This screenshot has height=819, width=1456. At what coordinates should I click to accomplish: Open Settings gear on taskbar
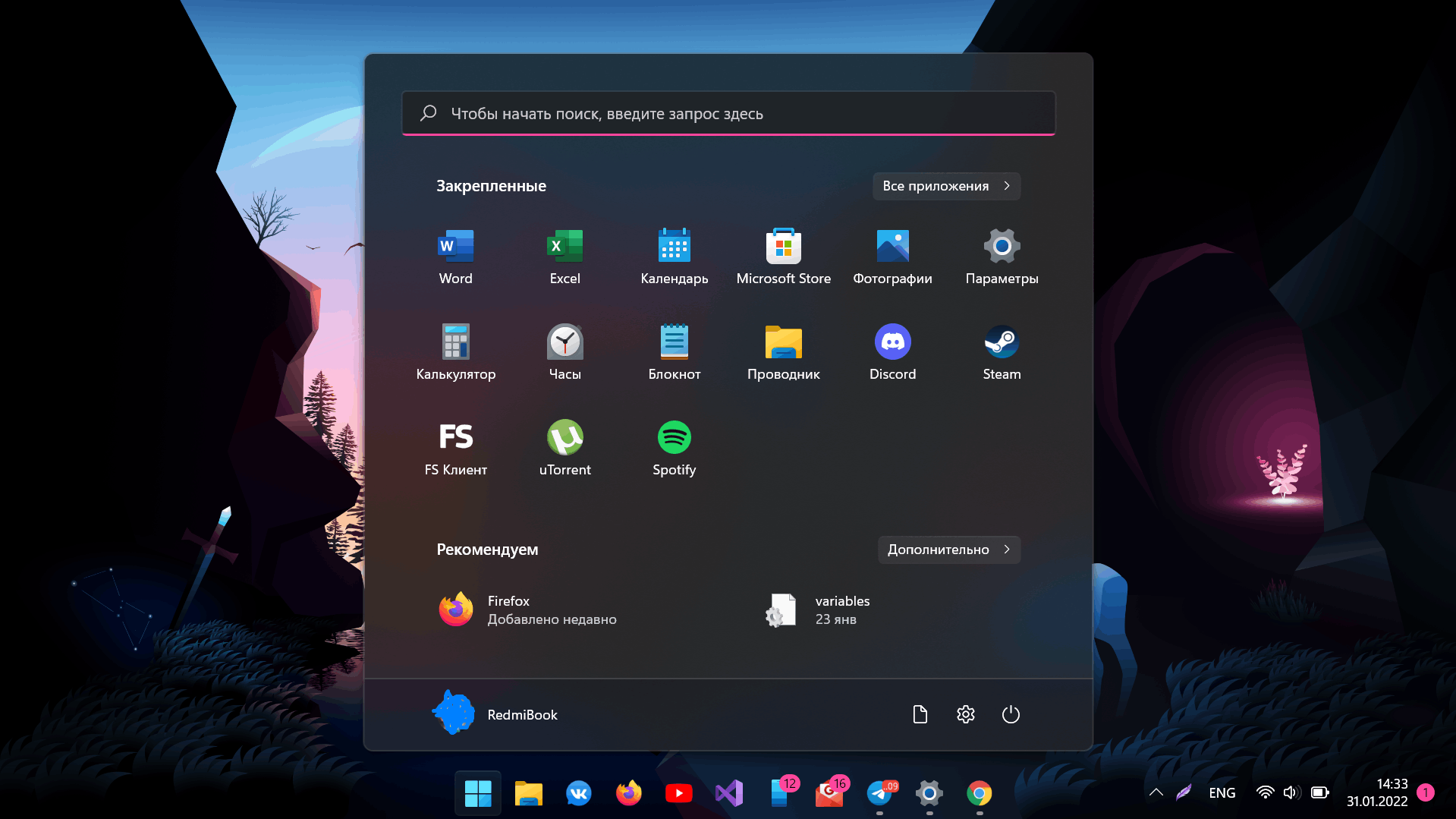point(929,793)
